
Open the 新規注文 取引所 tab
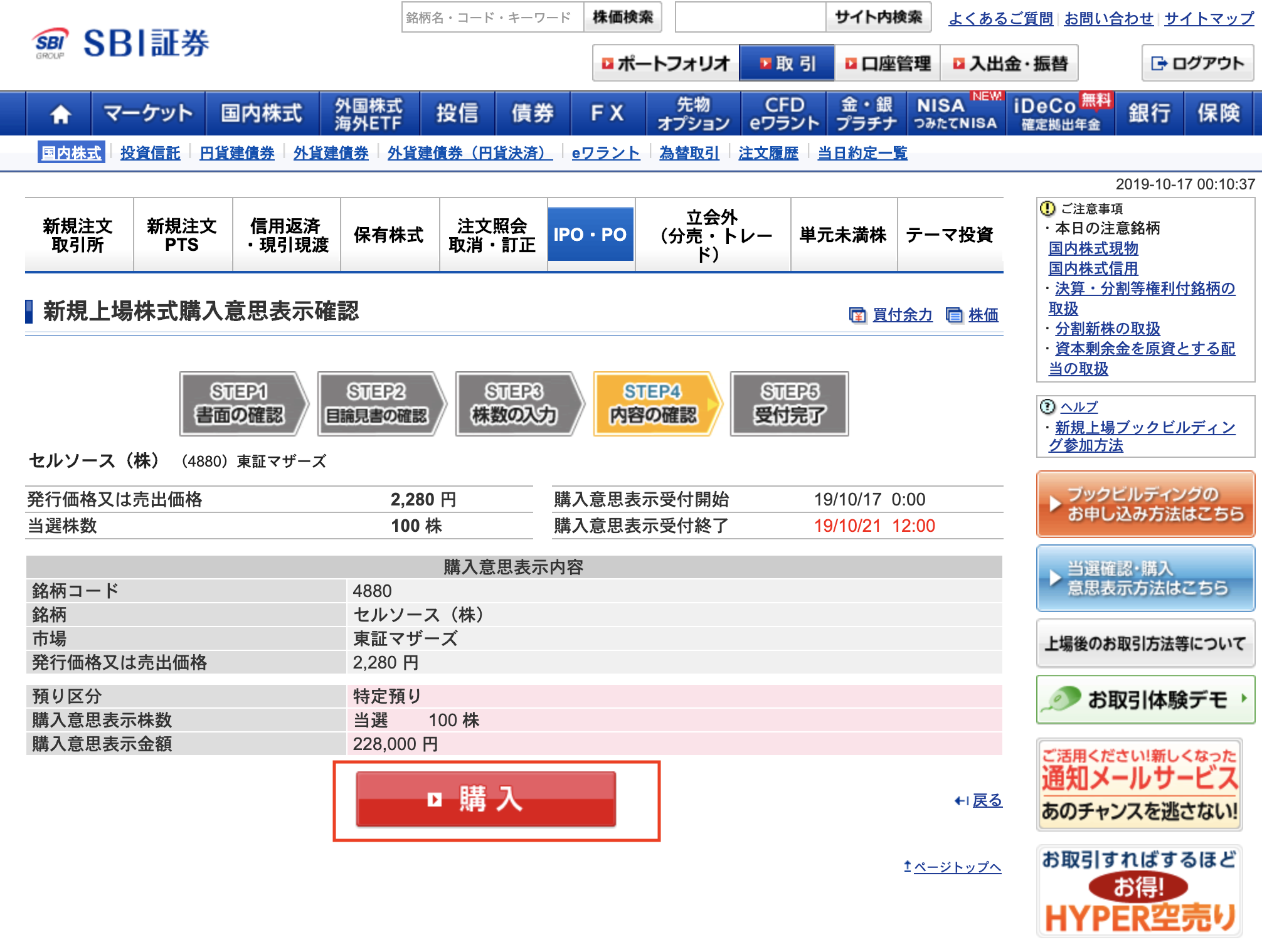(78, 235)
